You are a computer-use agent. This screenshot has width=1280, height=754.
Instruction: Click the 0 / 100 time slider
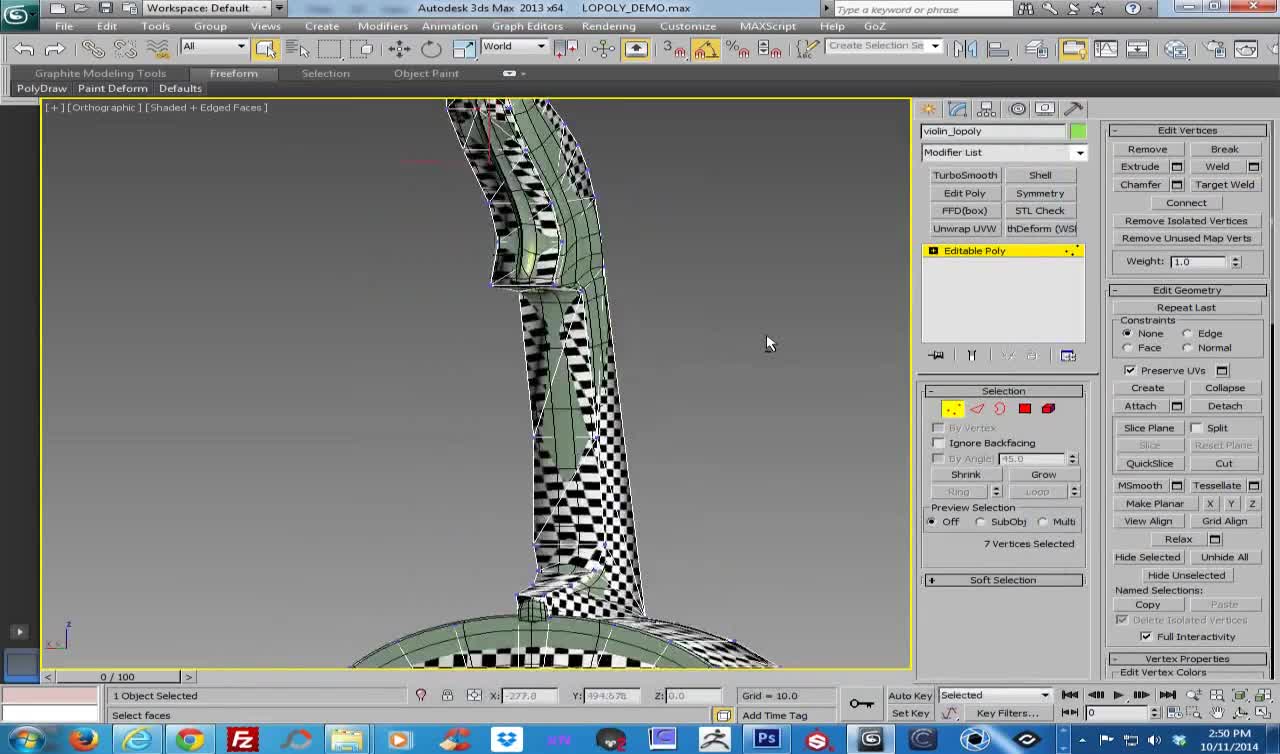coord(118,677)
